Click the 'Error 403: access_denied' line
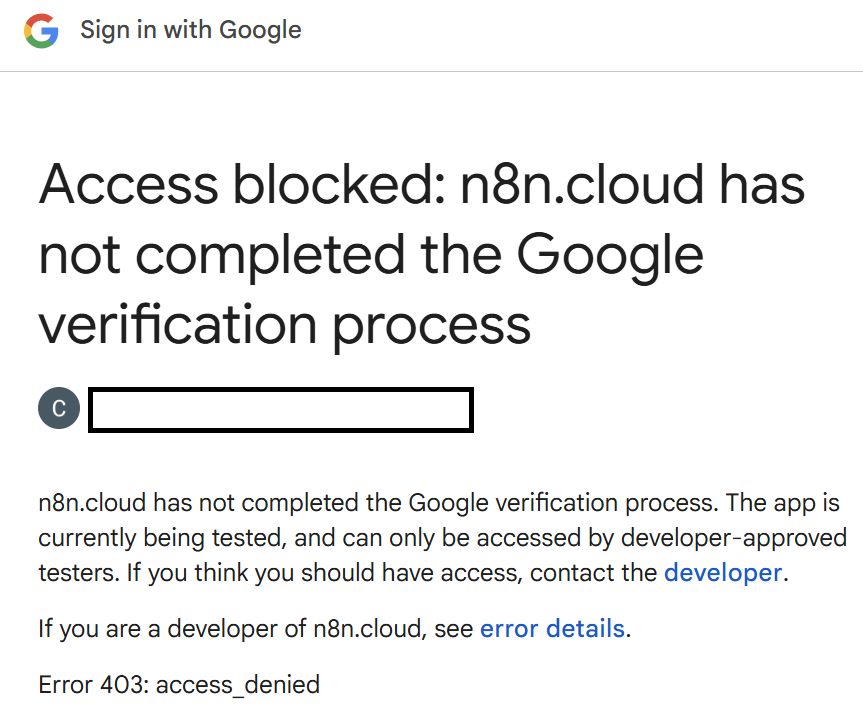863x711 pixels. click(179, 685)
